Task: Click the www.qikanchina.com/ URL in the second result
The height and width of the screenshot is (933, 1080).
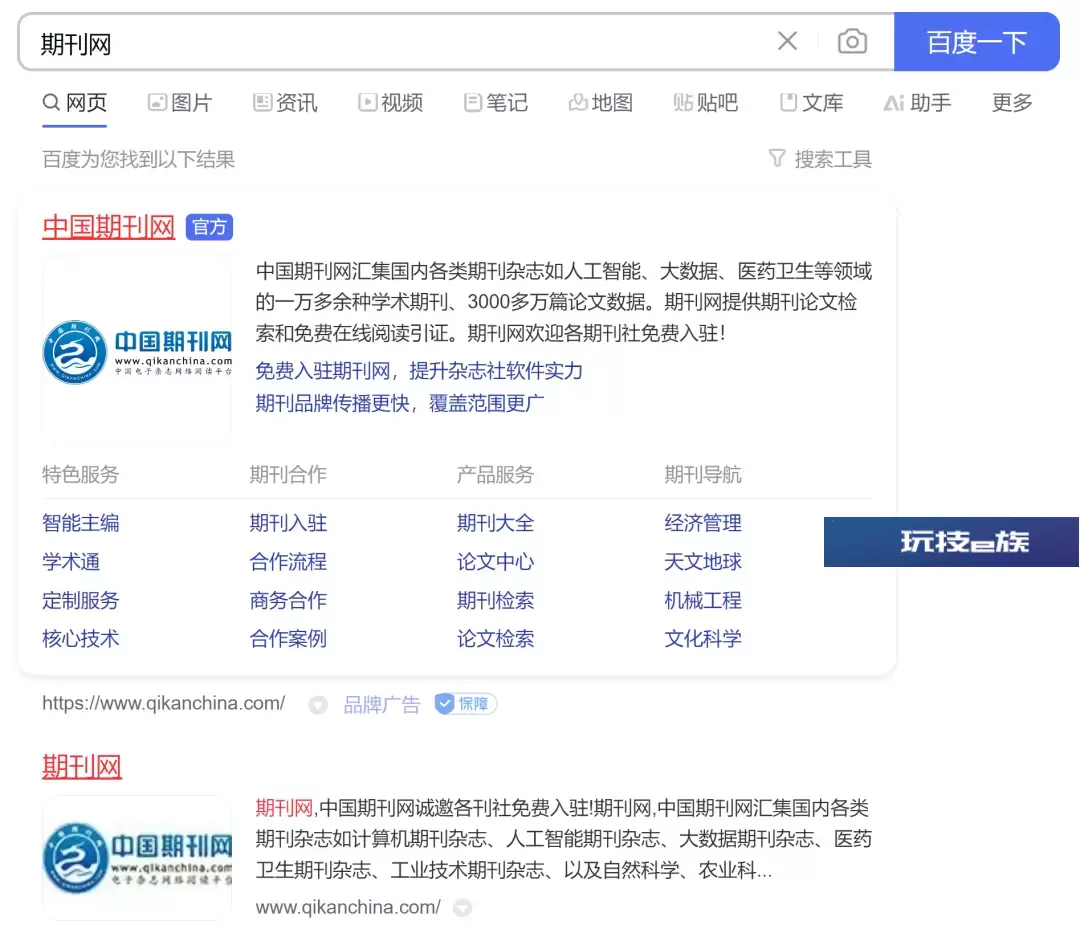Action: pos(348,908)
